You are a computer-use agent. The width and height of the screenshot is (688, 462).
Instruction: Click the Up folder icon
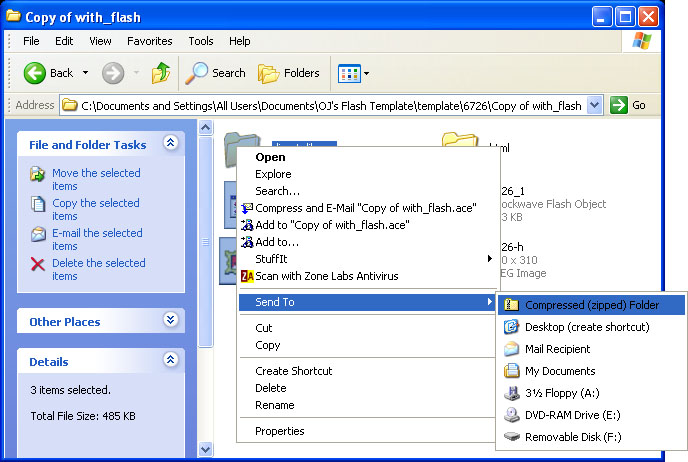tap(160, 73)
